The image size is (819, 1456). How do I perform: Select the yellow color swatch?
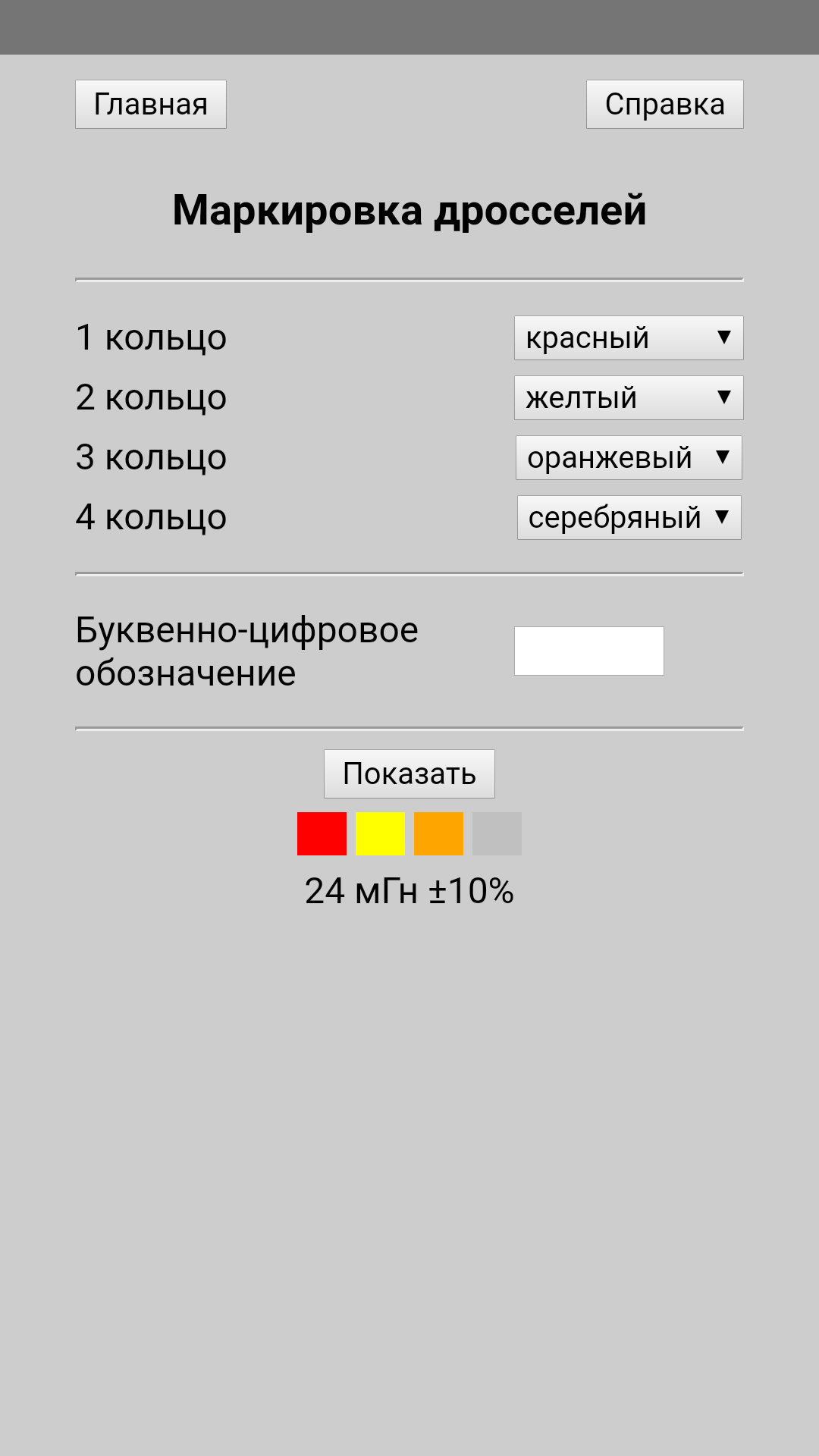380,833
